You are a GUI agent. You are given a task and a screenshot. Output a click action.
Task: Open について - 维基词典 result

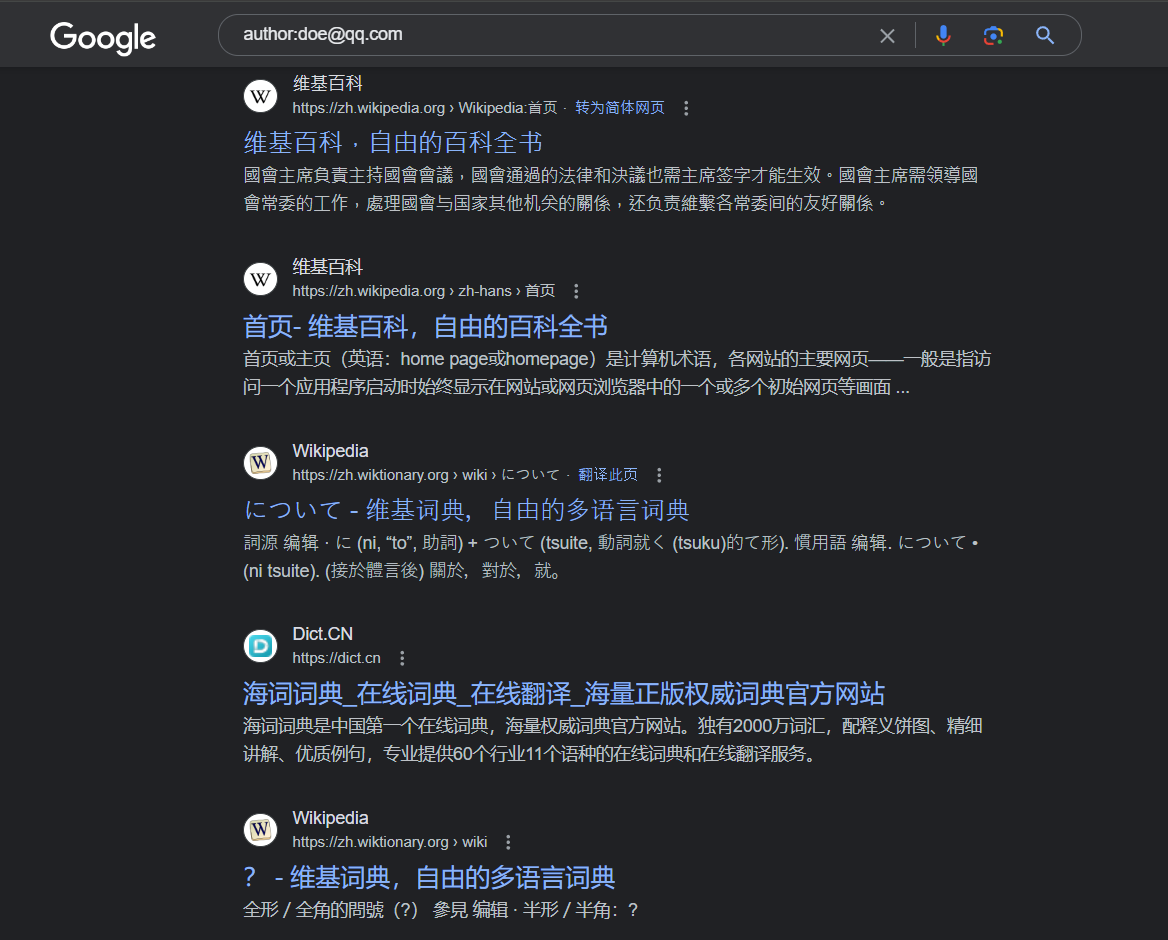[x=466, y=510]
